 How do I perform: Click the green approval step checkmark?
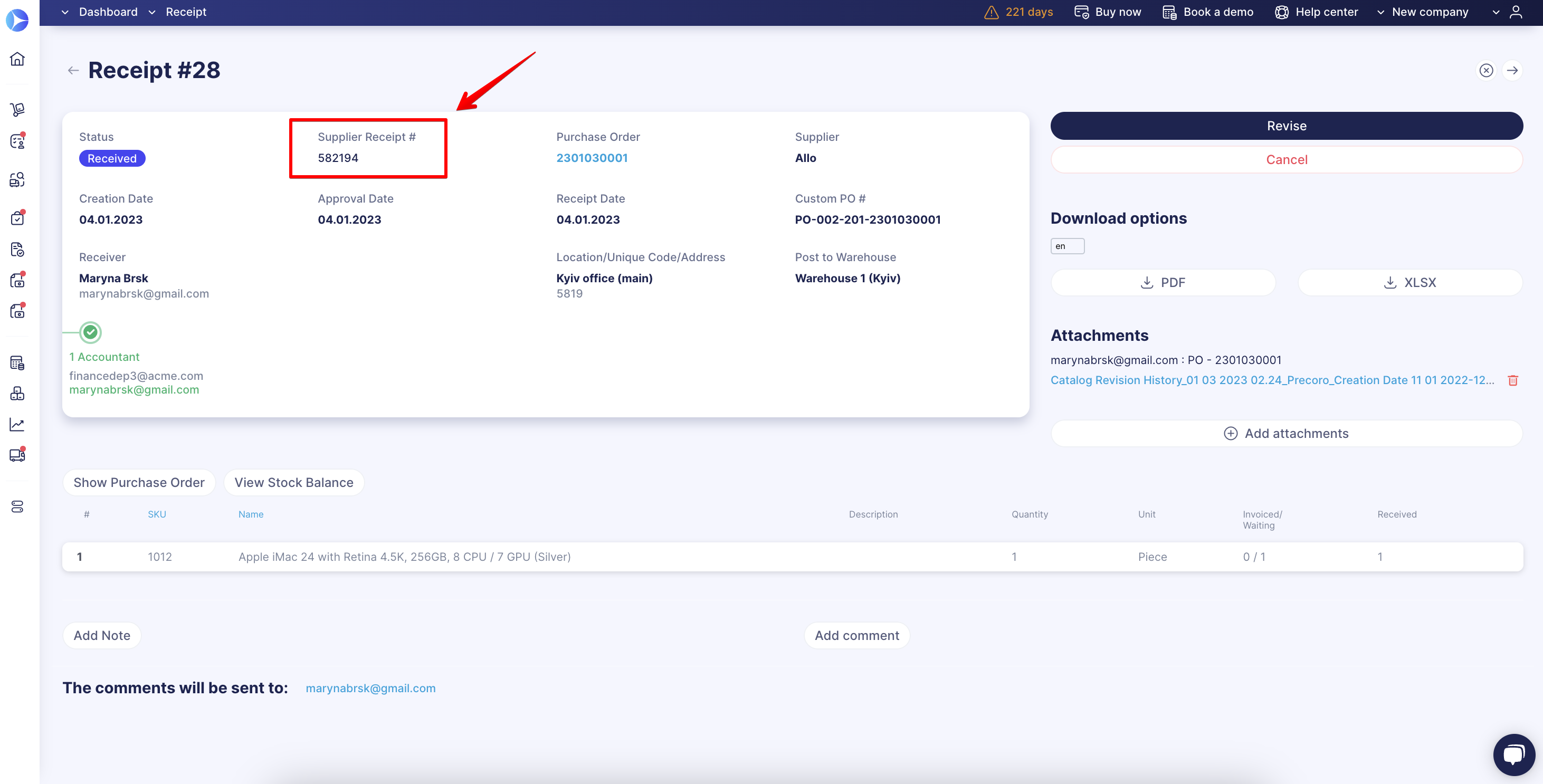coord(90,332)
